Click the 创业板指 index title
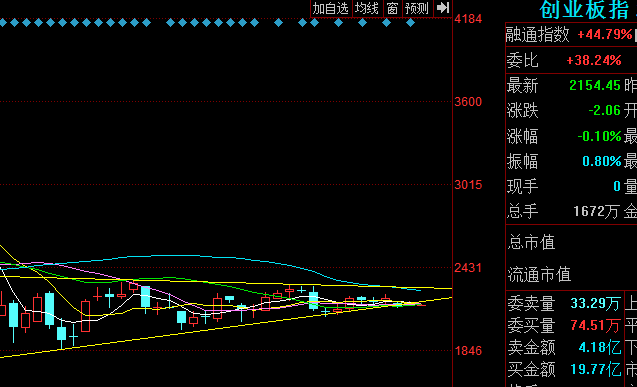637x387 pixels. [585, 10]
